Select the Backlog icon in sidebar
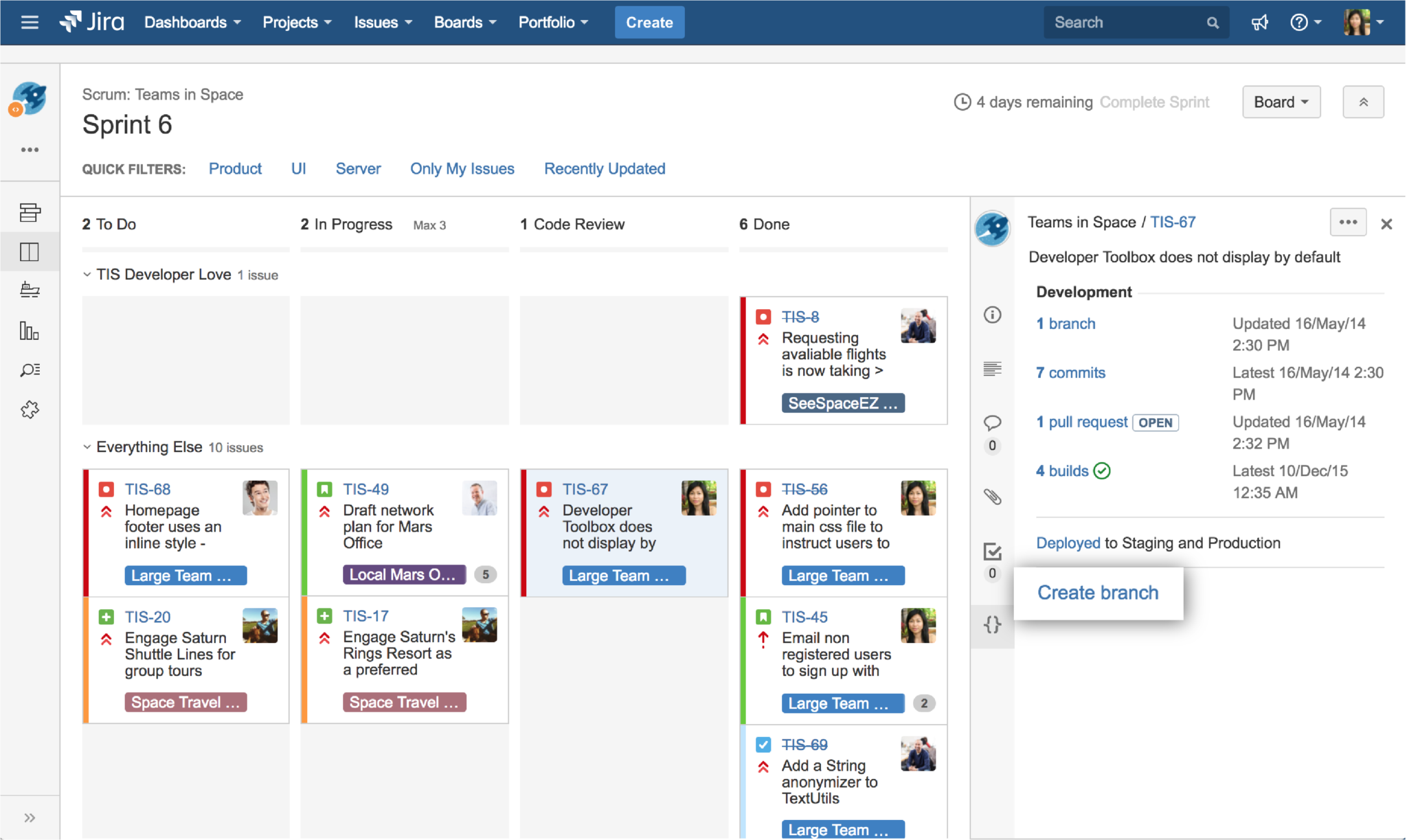Viewport: 1407px width, 840px height. click(30, 211)
